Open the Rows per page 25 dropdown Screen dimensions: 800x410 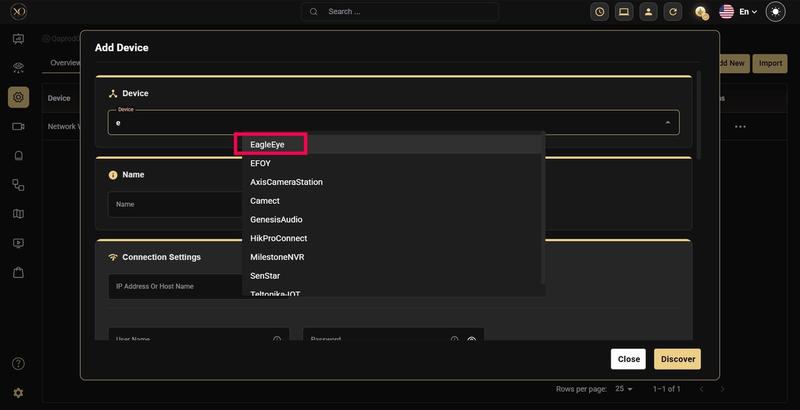click(x=623, y=389)
